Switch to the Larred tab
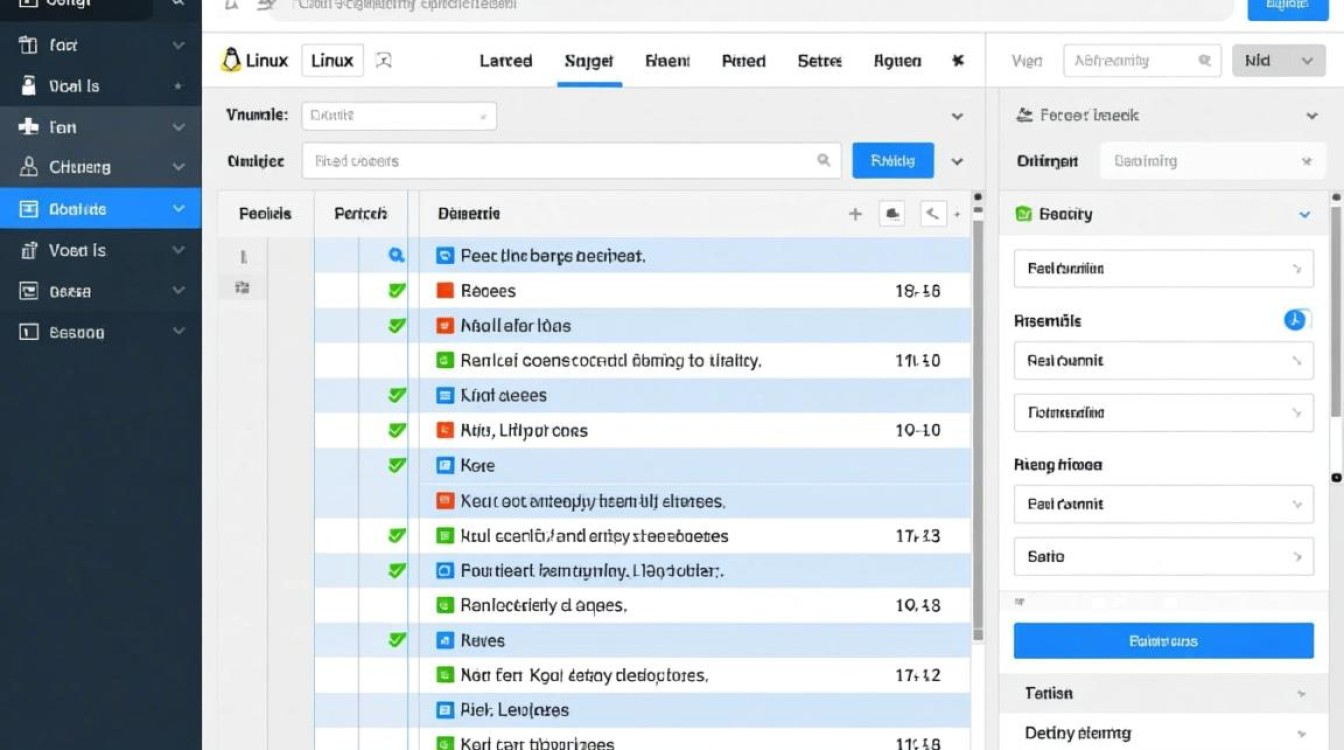The image size is (1344, 750). click(506, 61)
